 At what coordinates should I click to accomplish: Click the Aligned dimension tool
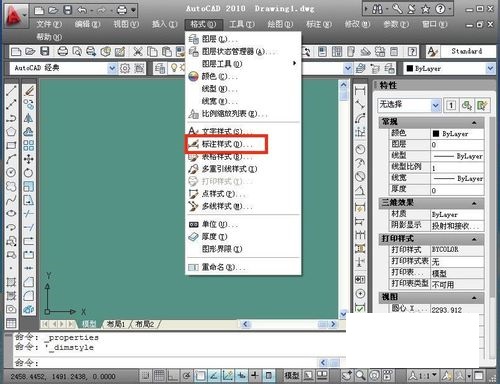(x=360, y=104)
